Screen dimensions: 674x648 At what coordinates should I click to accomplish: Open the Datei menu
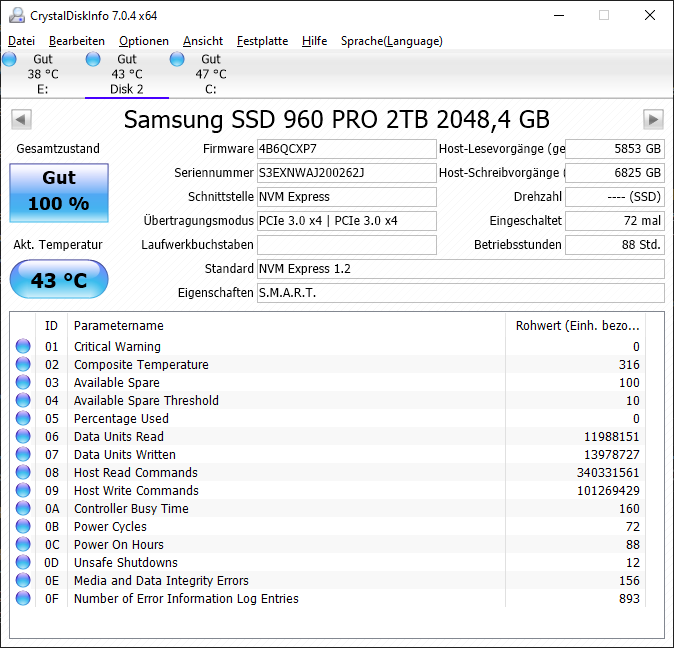coord(21,41)
